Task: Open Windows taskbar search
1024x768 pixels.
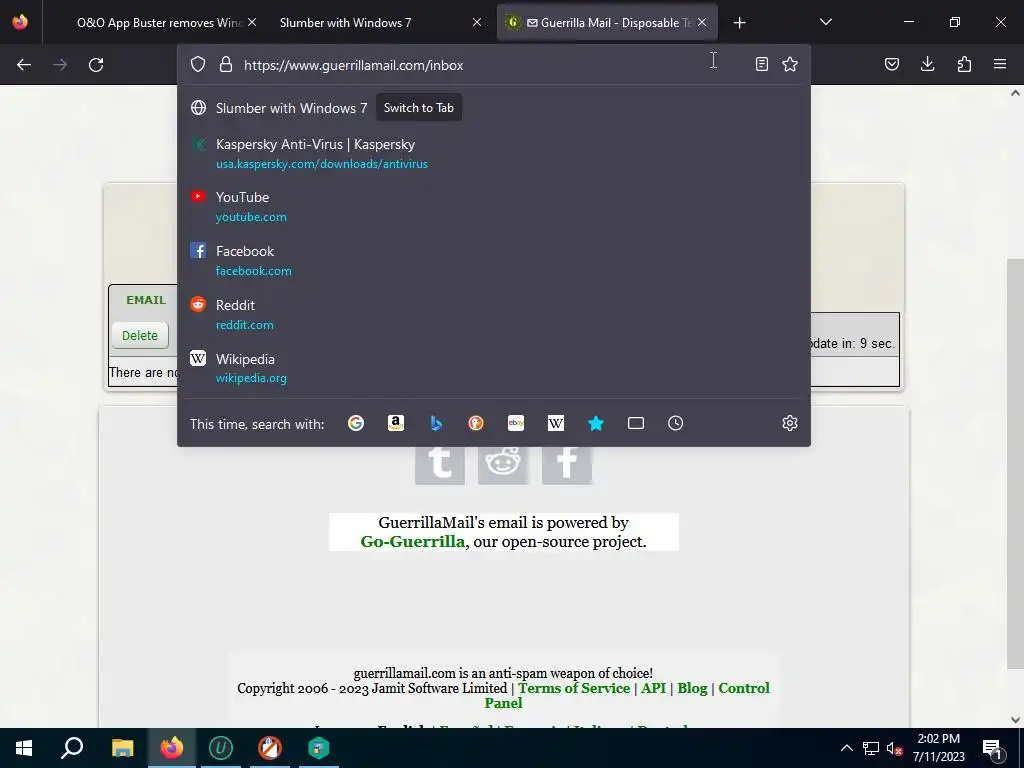Action: pyautogui.click(x=72, y=748)
